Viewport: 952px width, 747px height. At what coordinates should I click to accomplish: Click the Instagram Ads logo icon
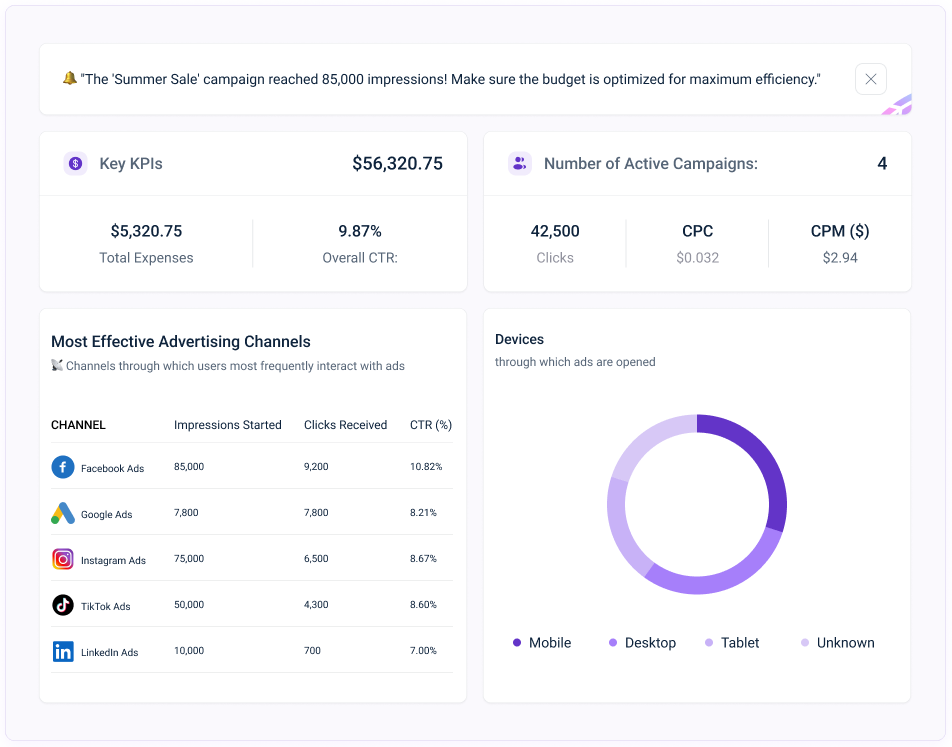(x=63, y=559)
